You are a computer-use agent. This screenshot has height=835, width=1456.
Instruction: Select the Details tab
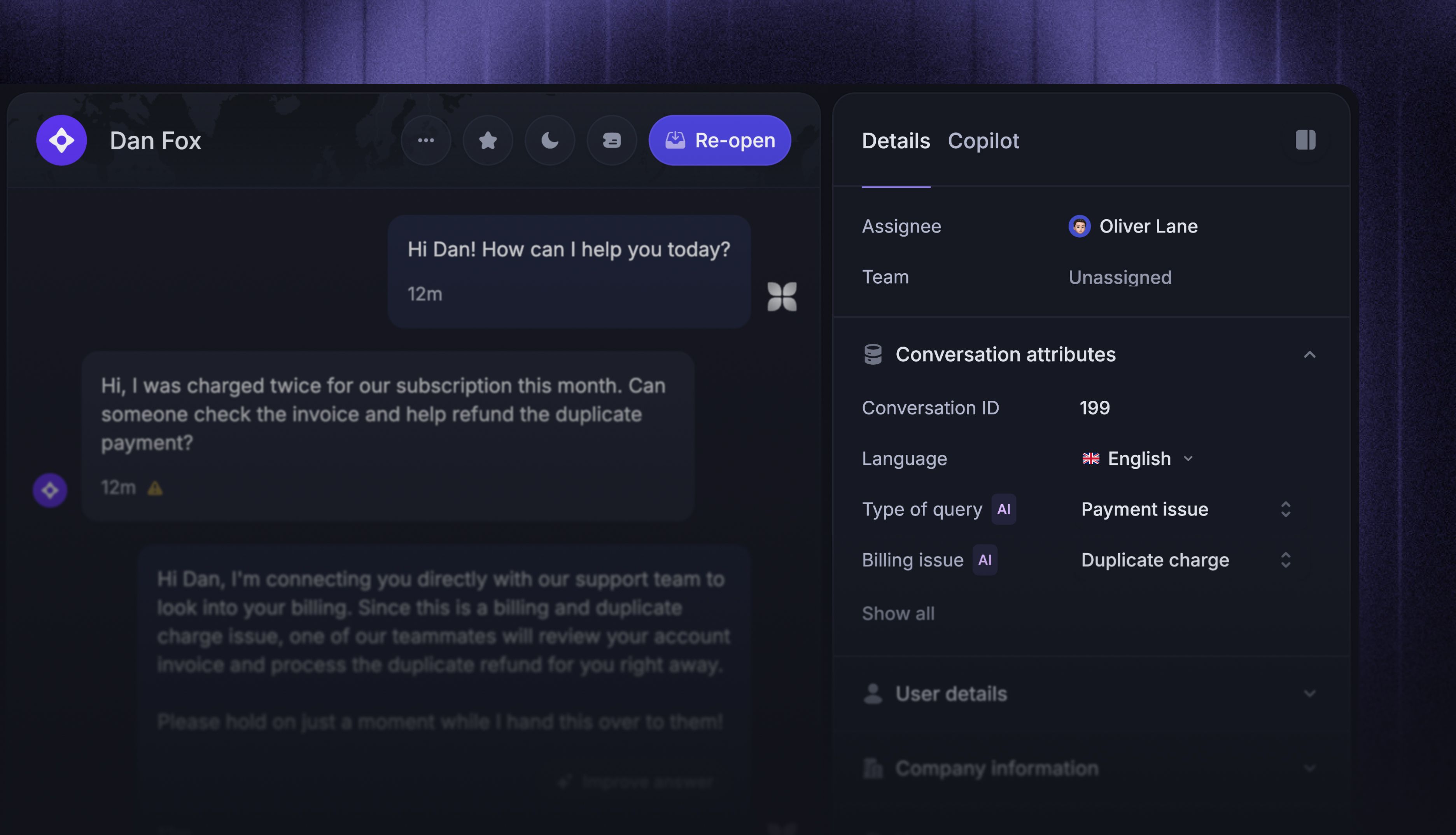click(x=896, y=140)
